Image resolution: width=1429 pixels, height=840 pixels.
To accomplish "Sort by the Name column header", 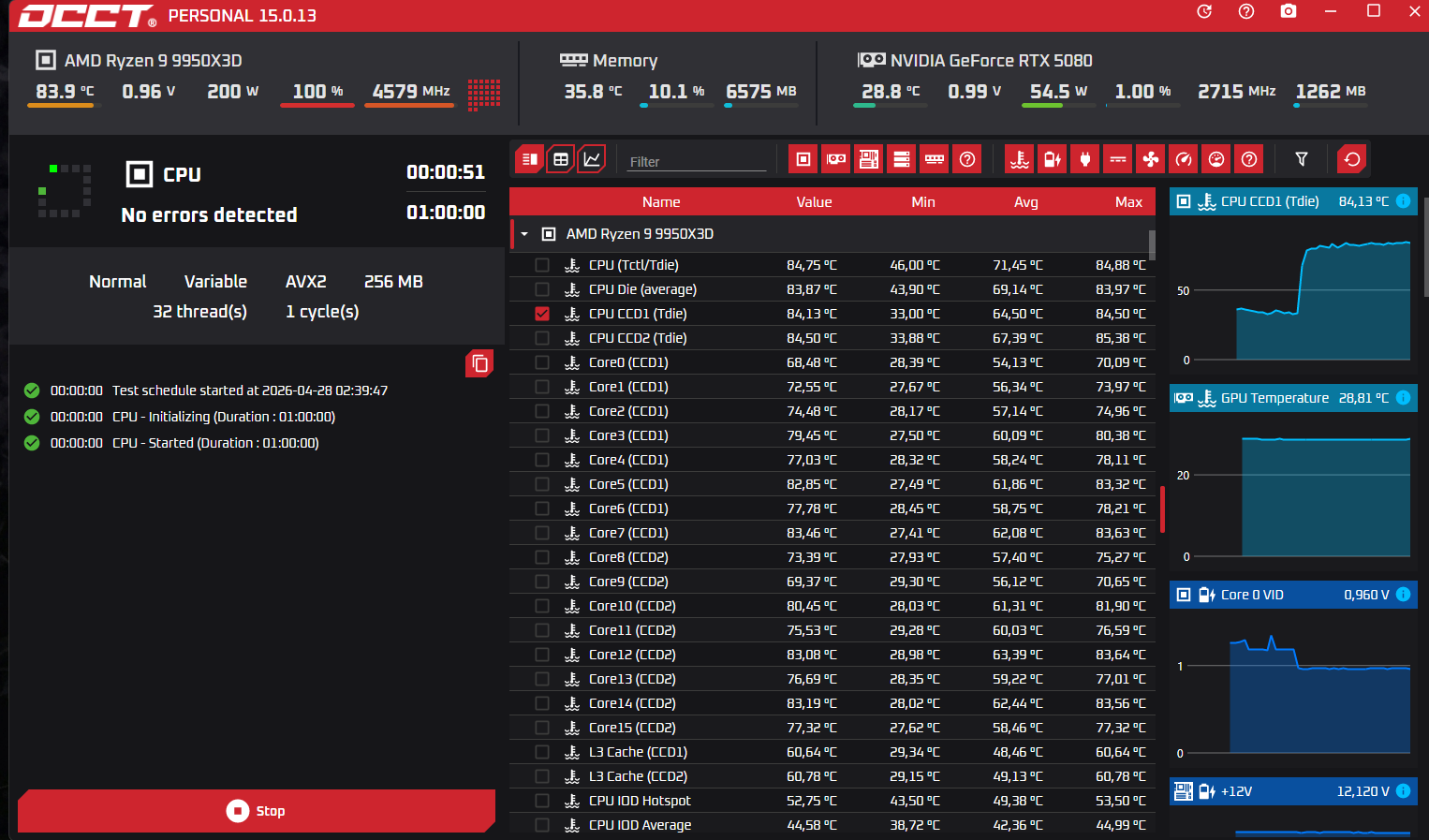I will click(x=661, y=202).
